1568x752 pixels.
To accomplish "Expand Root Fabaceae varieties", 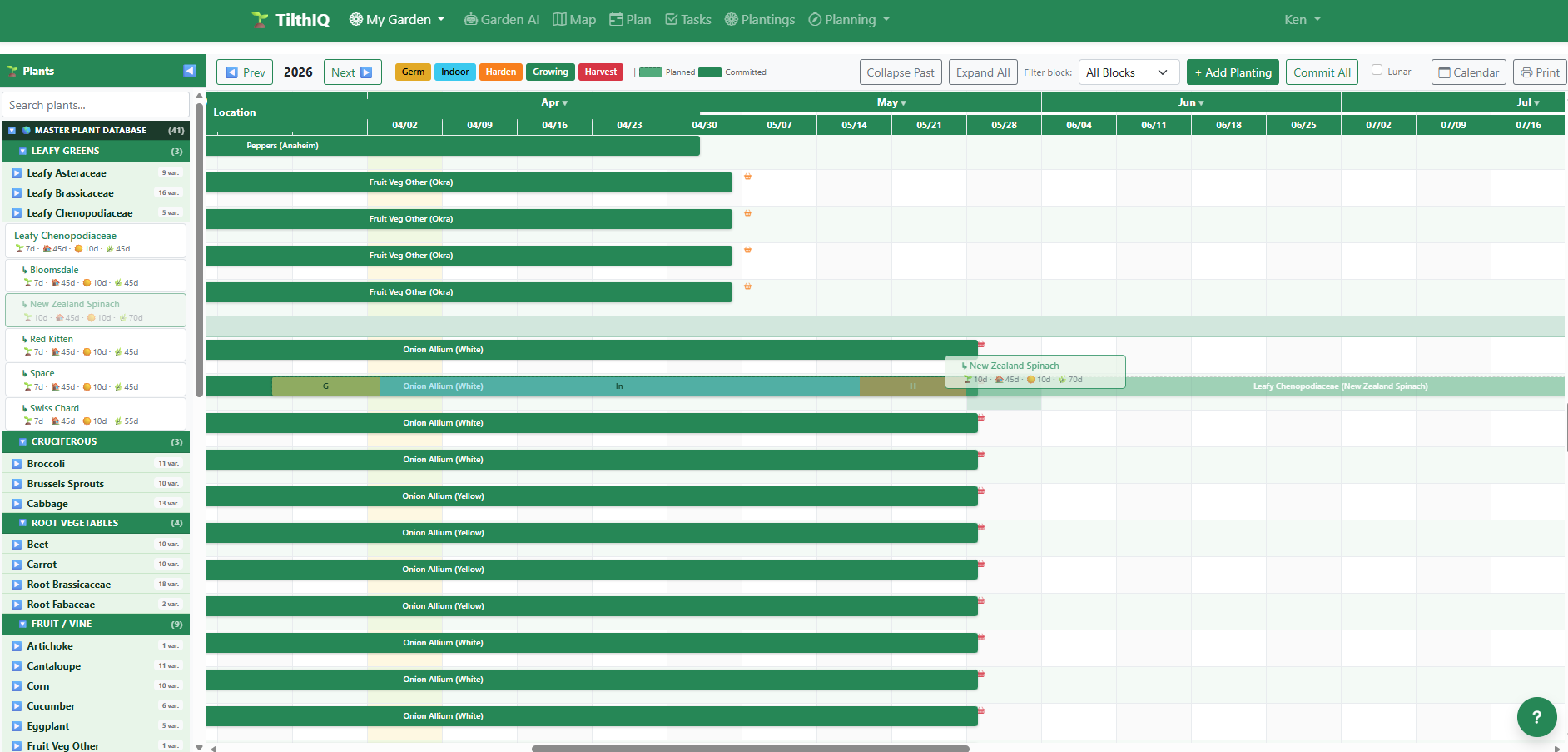I will [17, 605].
